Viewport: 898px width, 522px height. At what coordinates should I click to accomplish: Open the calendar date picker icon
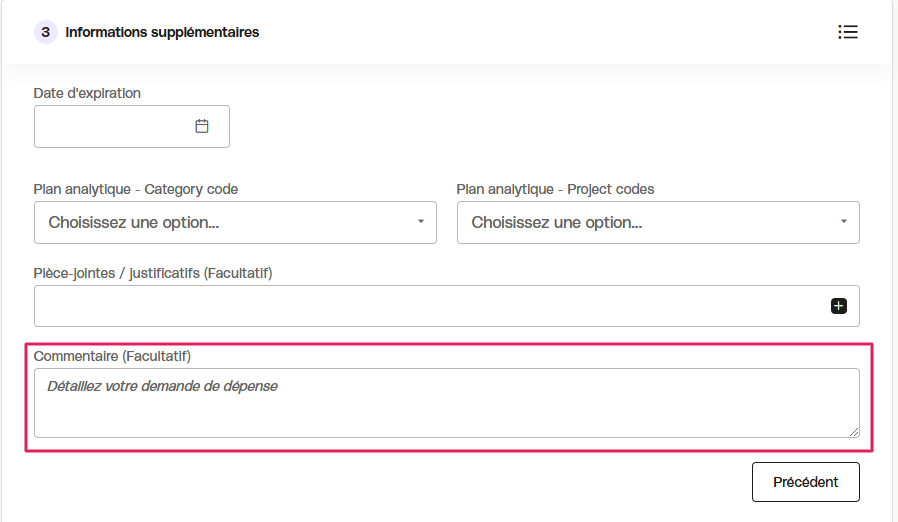(202, 126)
